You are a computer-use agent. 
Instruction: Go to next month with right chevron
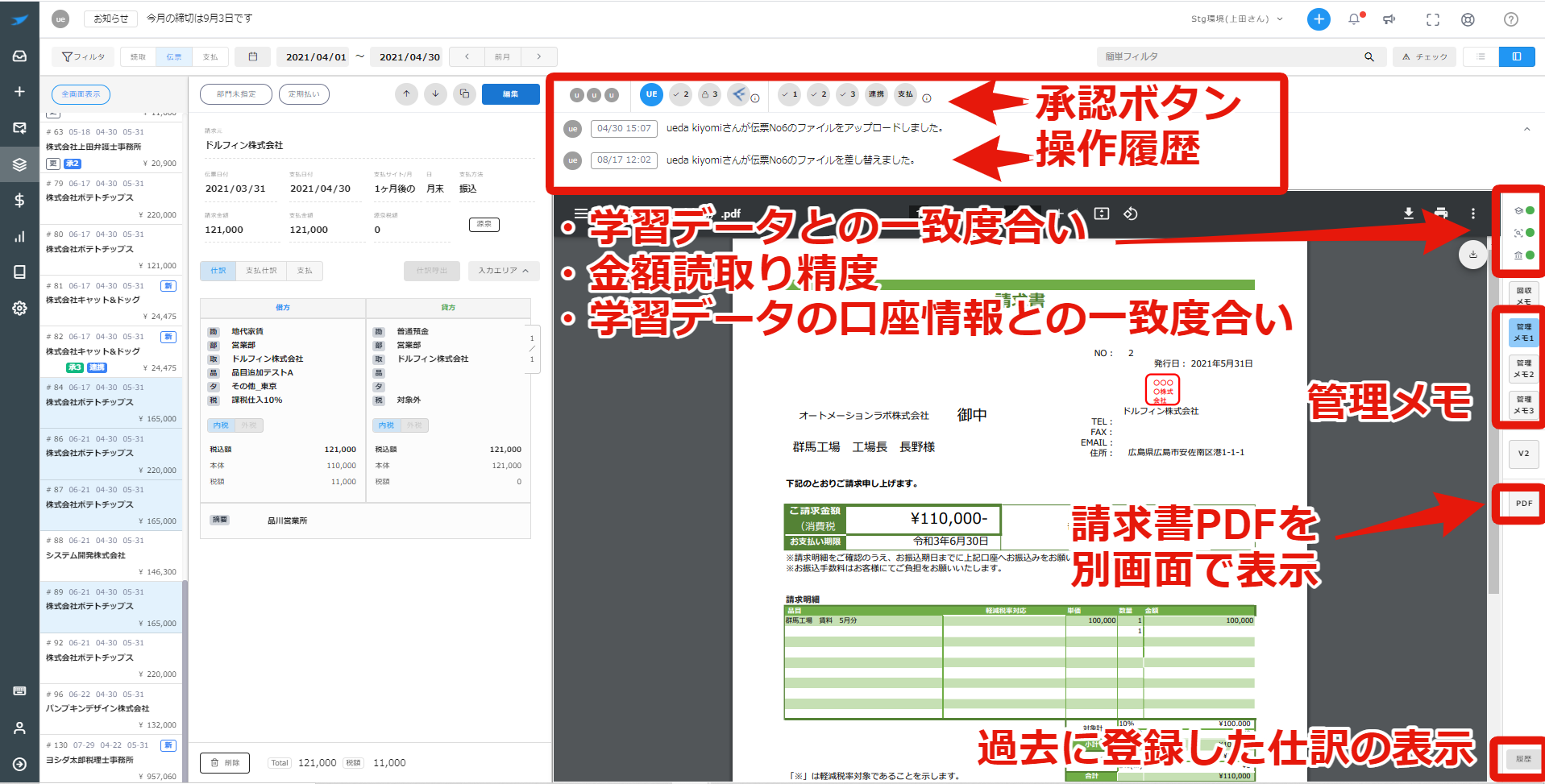coord(539,56)
